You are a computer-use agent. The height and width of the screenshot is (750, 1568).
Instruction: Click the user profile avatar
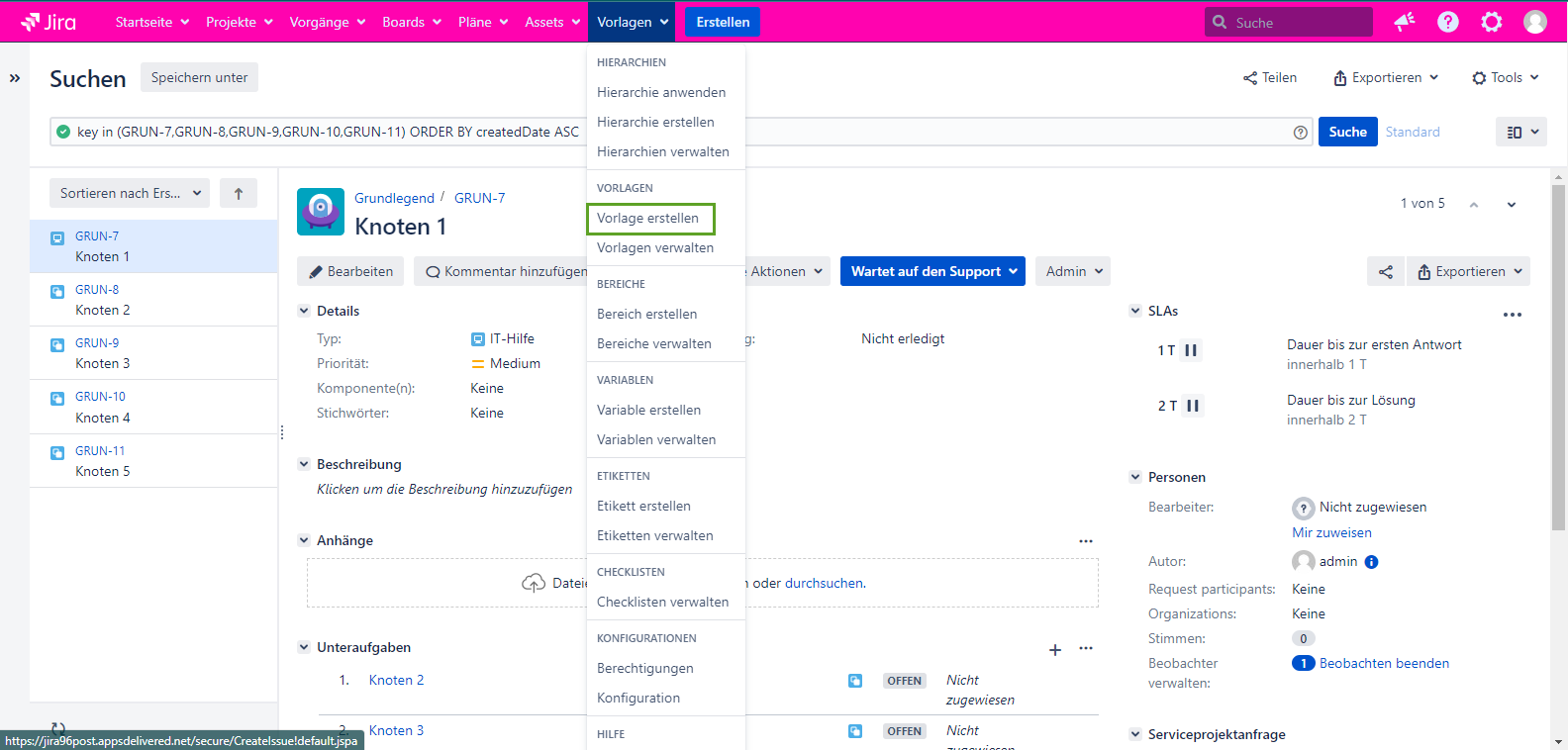(1534, 22)
